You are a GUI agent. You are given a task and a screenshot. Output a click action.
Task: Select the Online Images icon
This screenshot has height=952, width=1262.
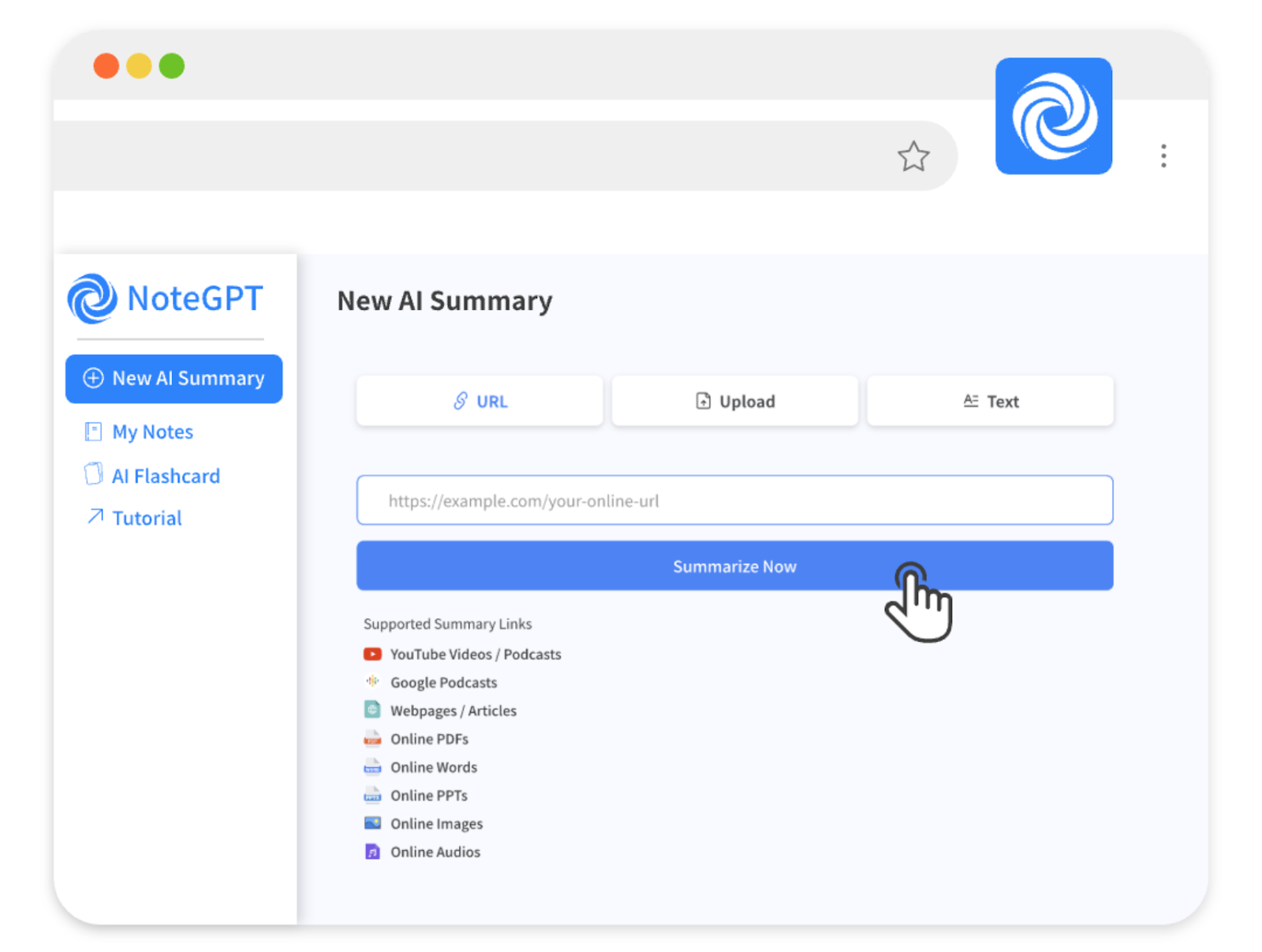point(372,823)
